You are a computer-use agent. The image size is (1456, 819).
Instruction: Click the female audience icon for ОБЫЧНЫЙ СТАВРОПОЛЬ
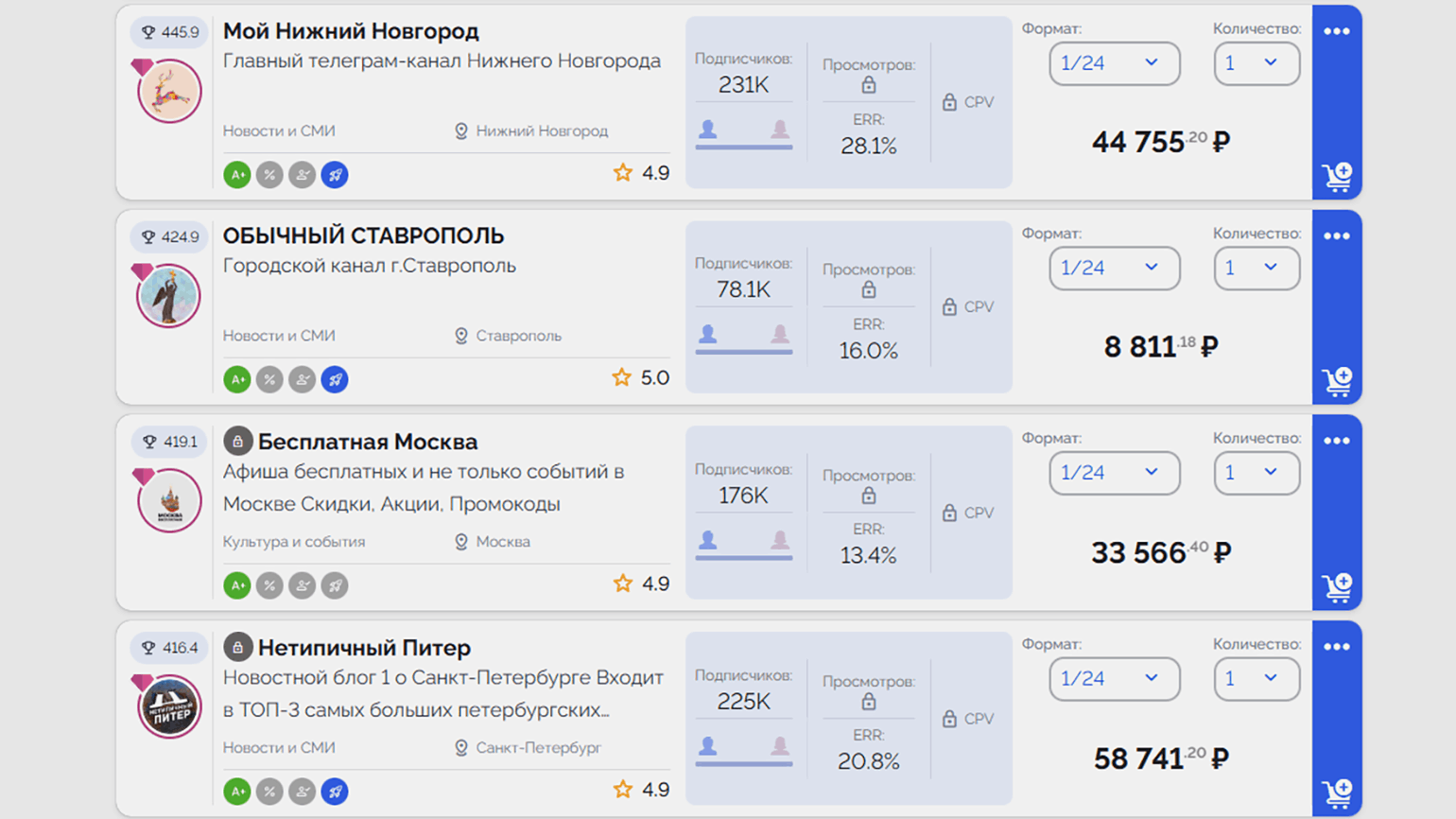[x=780, y=334]
